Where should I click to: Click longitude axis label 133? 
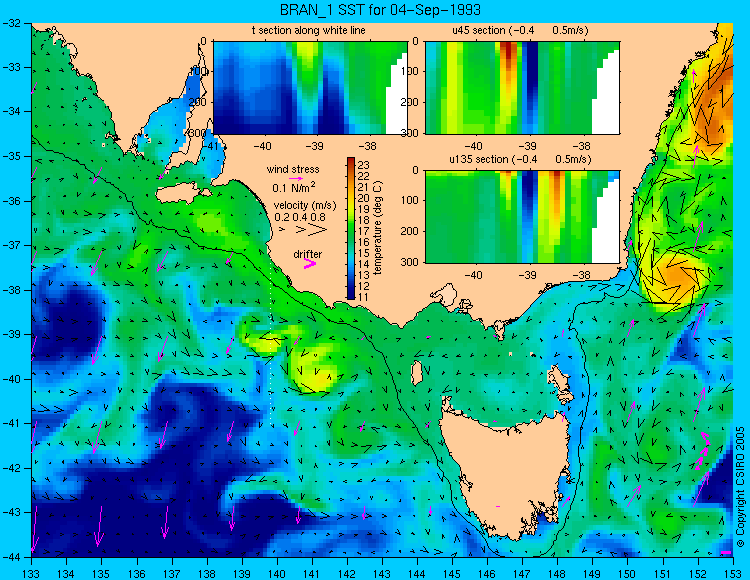[x=32, y=574]
